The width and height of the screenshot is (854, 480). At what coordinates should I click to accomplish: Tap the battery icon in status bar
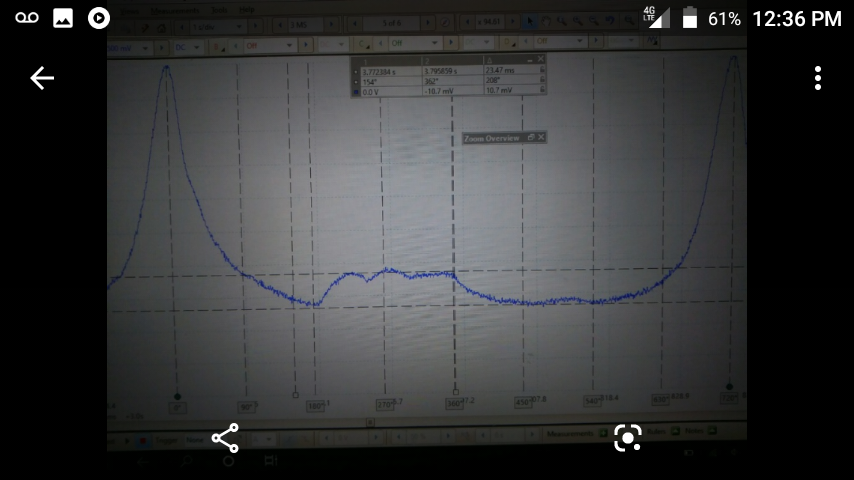click(689, 18)
